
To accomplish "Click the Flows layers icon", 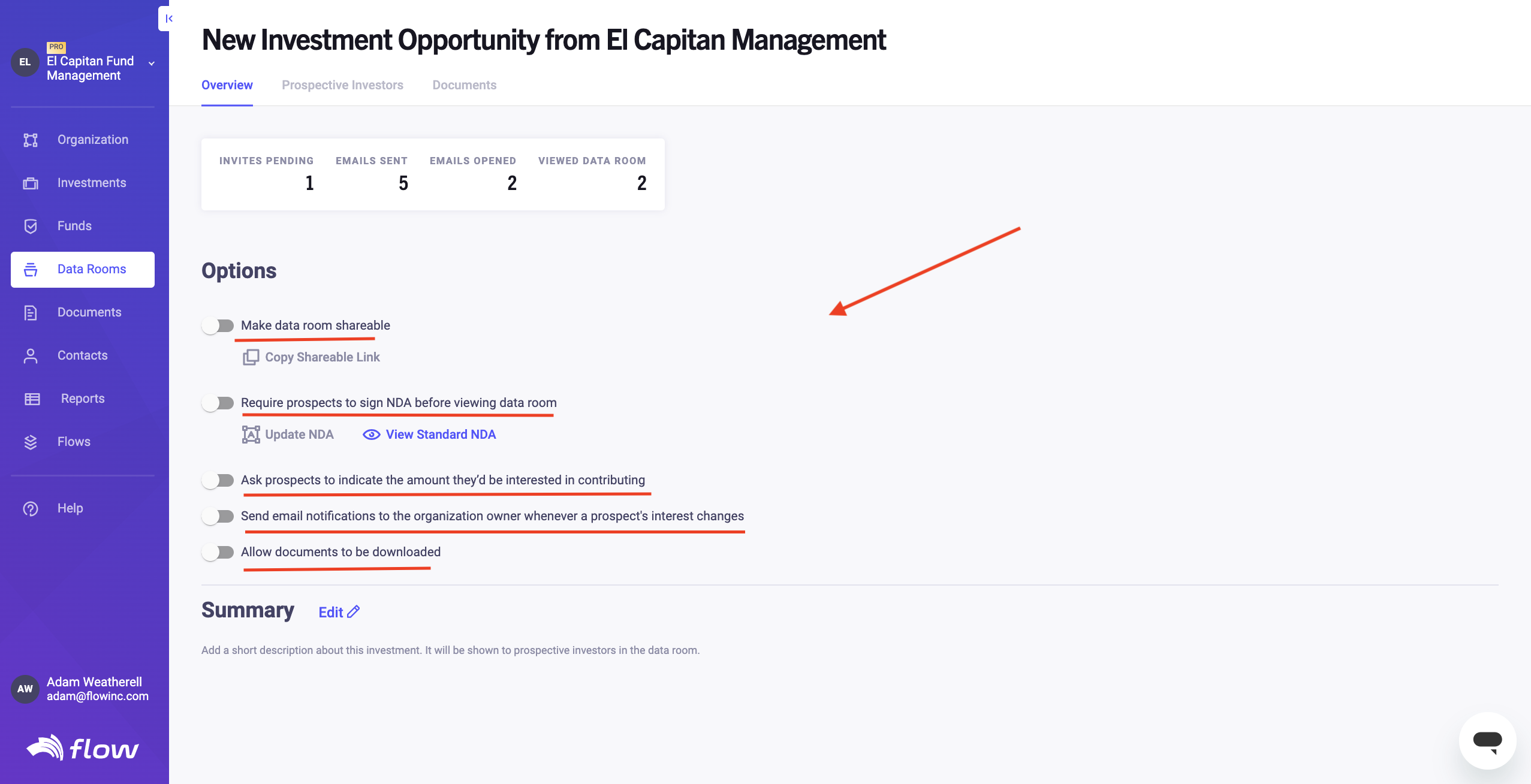I will [31, 442].
